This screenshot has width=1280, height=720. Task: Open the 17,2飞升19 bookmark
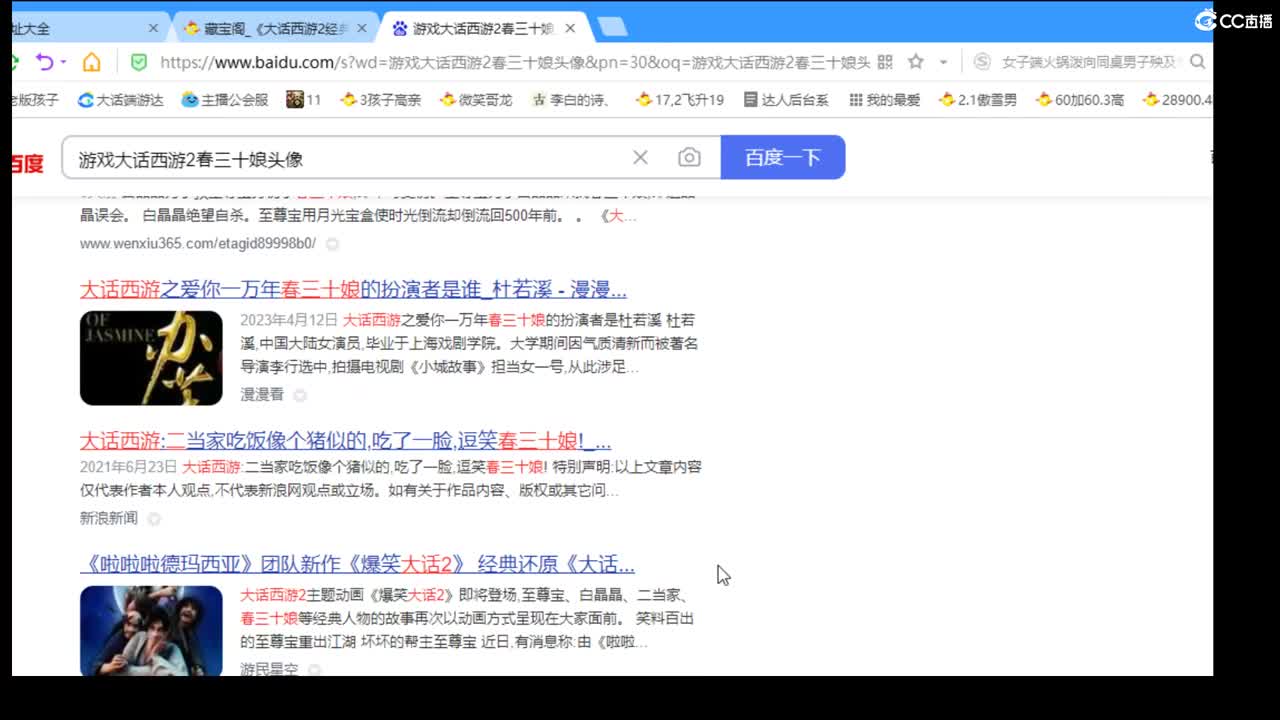(x=679, y=100)
